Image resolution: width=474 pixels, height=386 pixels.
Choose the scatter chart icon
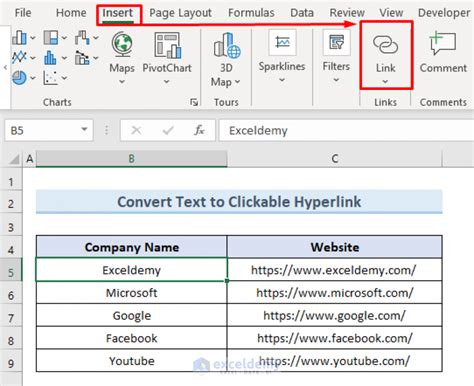click(50, 78)
